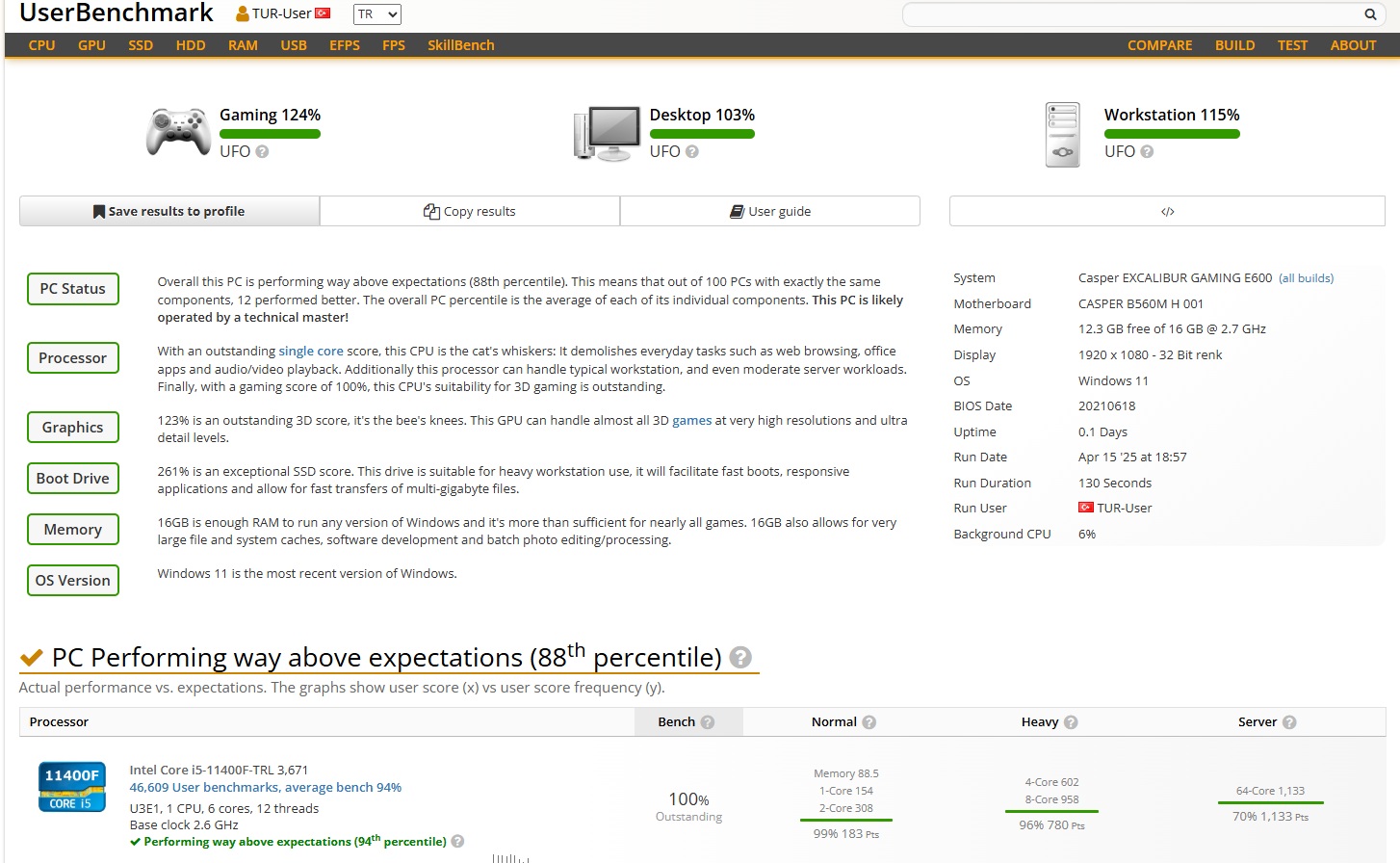Open the HDD menu
Image resolution: width=1400 pixels, height=863 pixels.
pos(191,45)
